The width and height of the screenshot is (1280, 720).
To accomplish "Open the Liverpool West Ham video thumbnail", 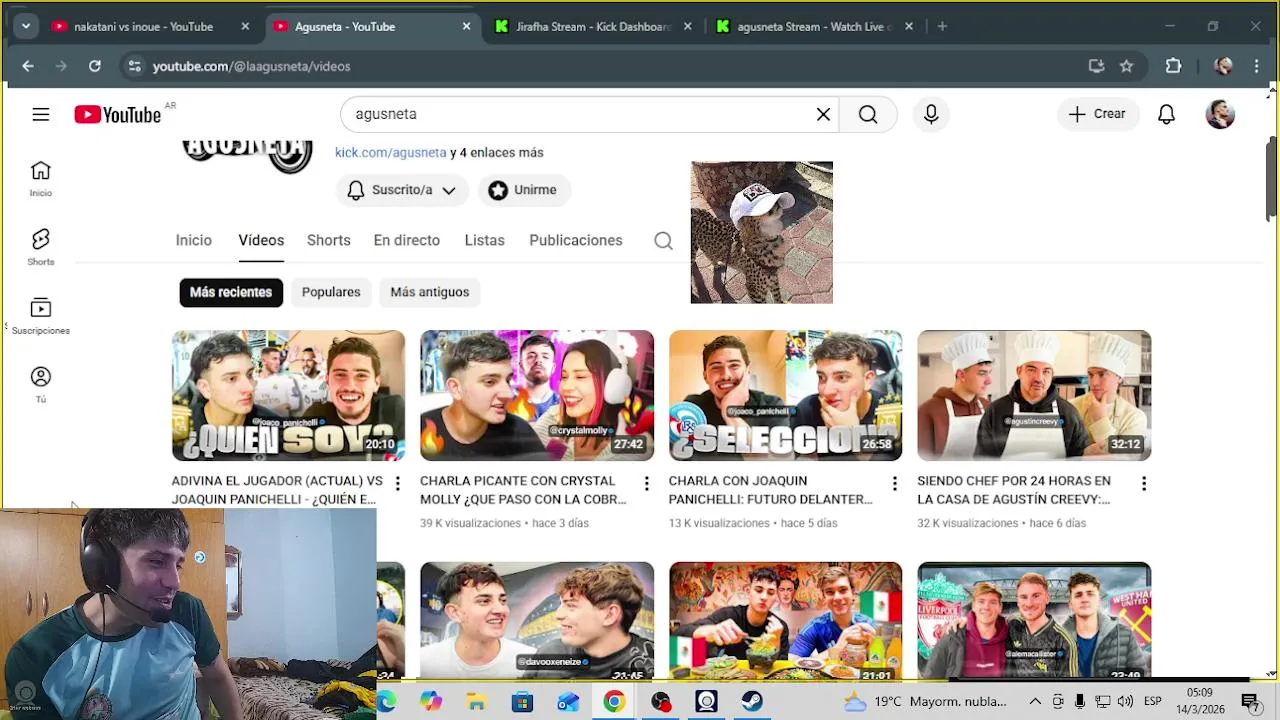I will [x=1034, y=620].
